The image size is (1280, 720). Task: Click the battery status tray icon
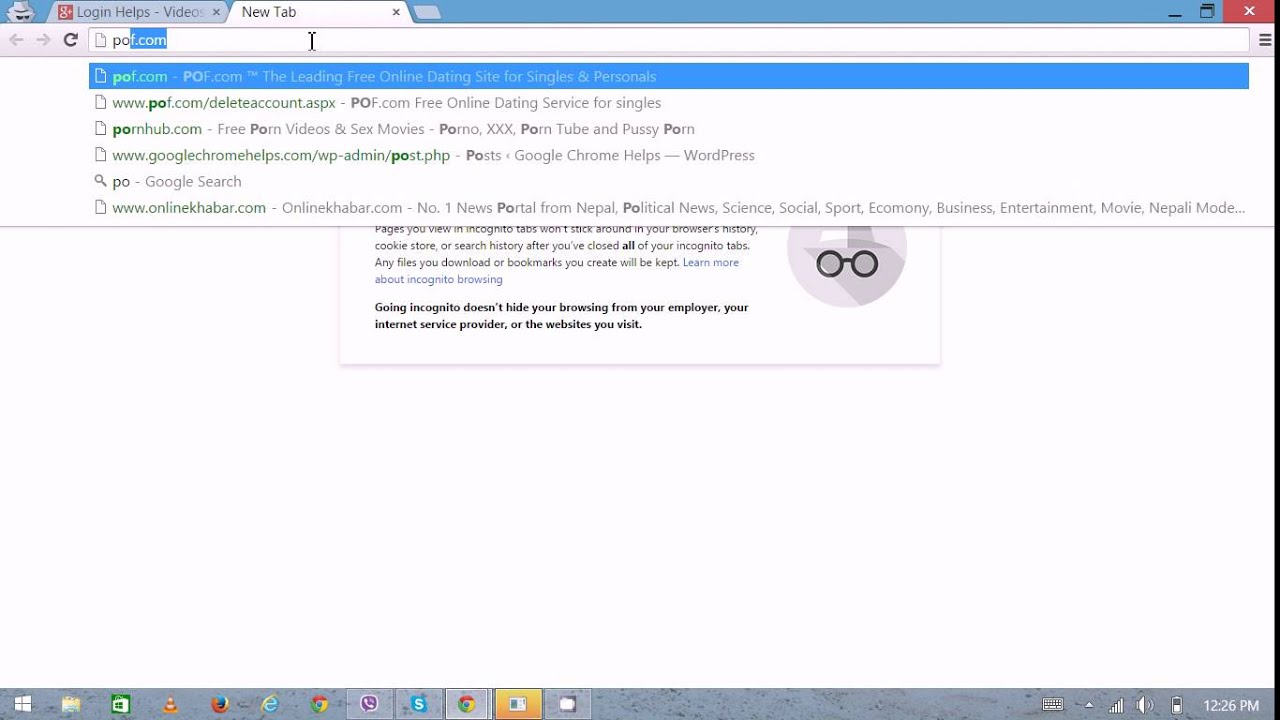[1177, 705]
